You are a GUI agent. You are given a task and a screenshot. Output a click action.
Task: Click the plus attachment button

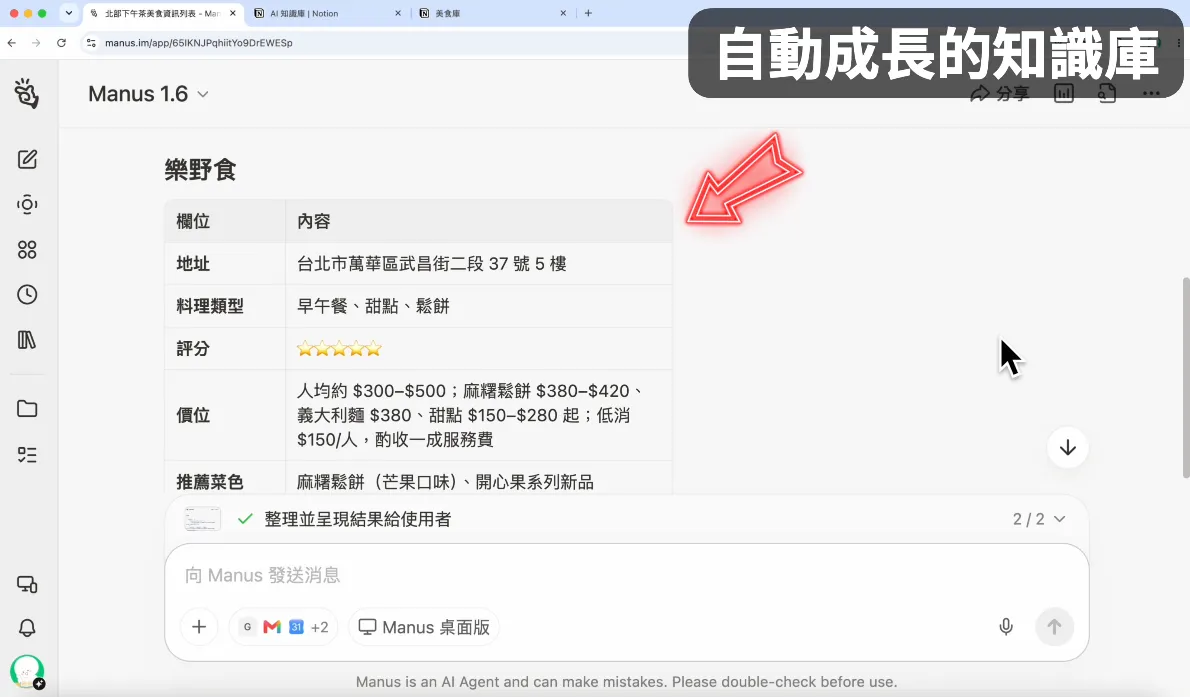199,626
